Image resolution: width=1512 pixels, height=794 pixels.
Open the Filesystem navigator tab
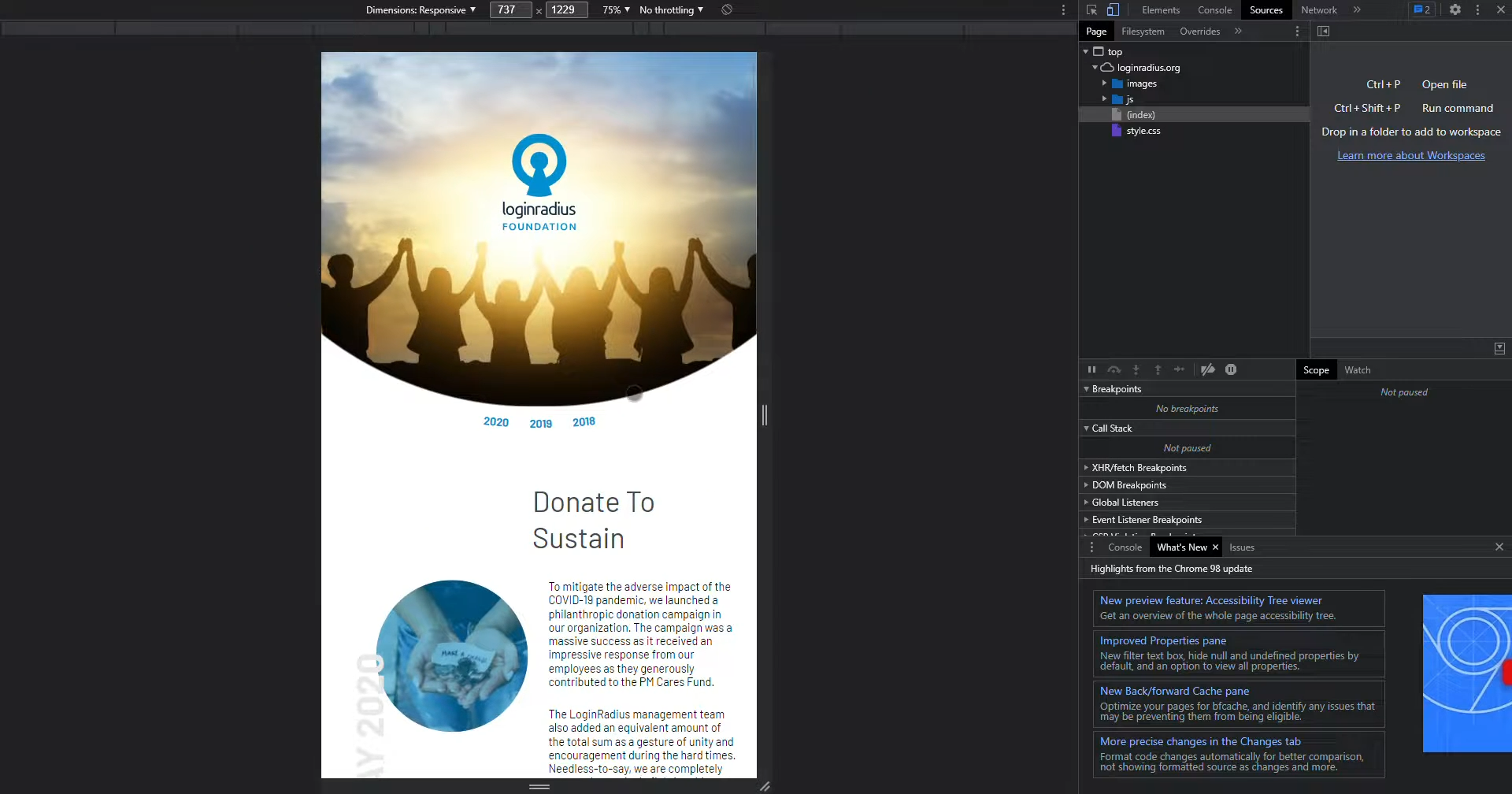click(x=1143, y=32)
